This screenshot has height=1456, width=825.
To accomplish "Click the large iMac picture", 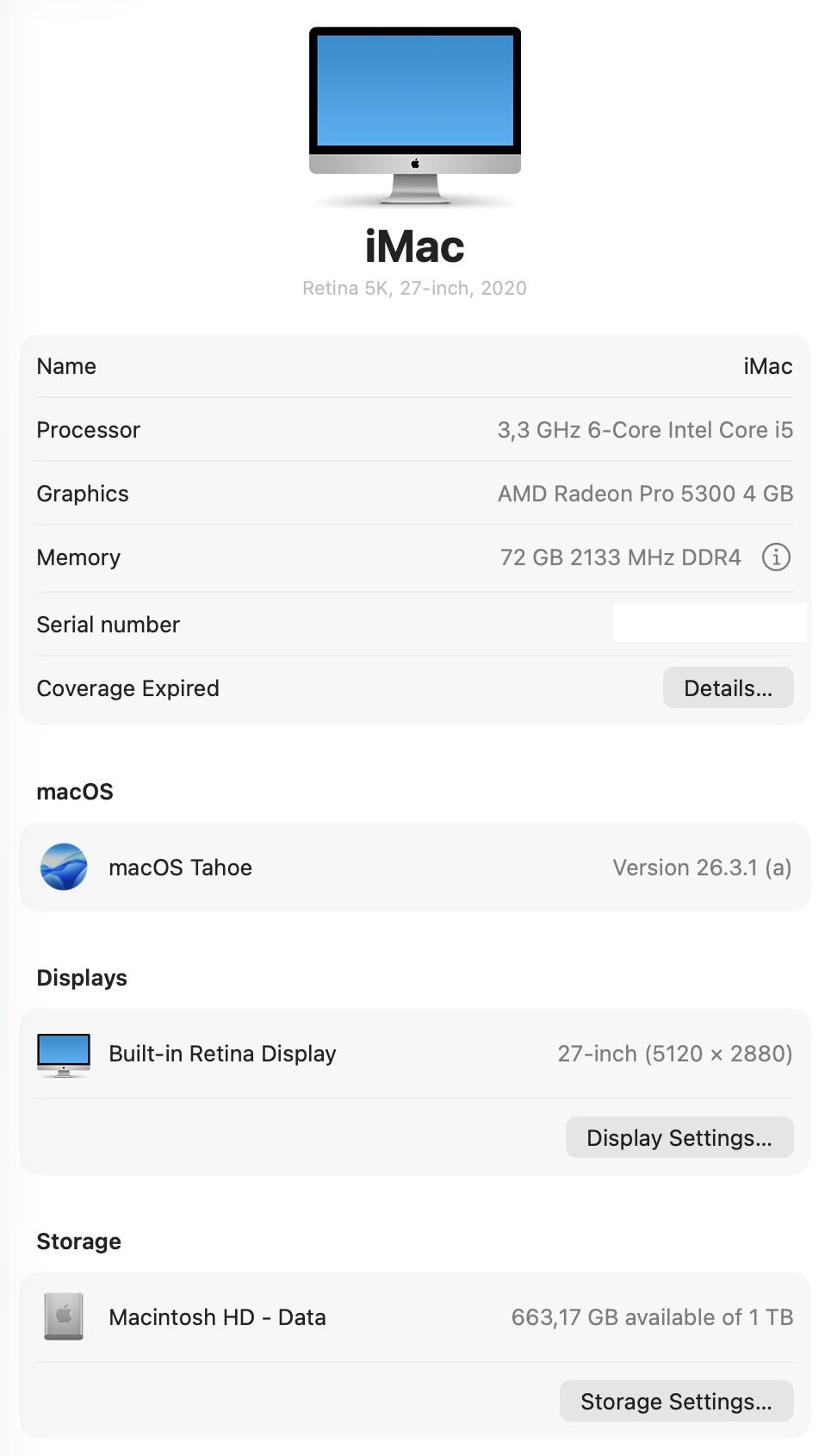I will click(x=414, y=115).
